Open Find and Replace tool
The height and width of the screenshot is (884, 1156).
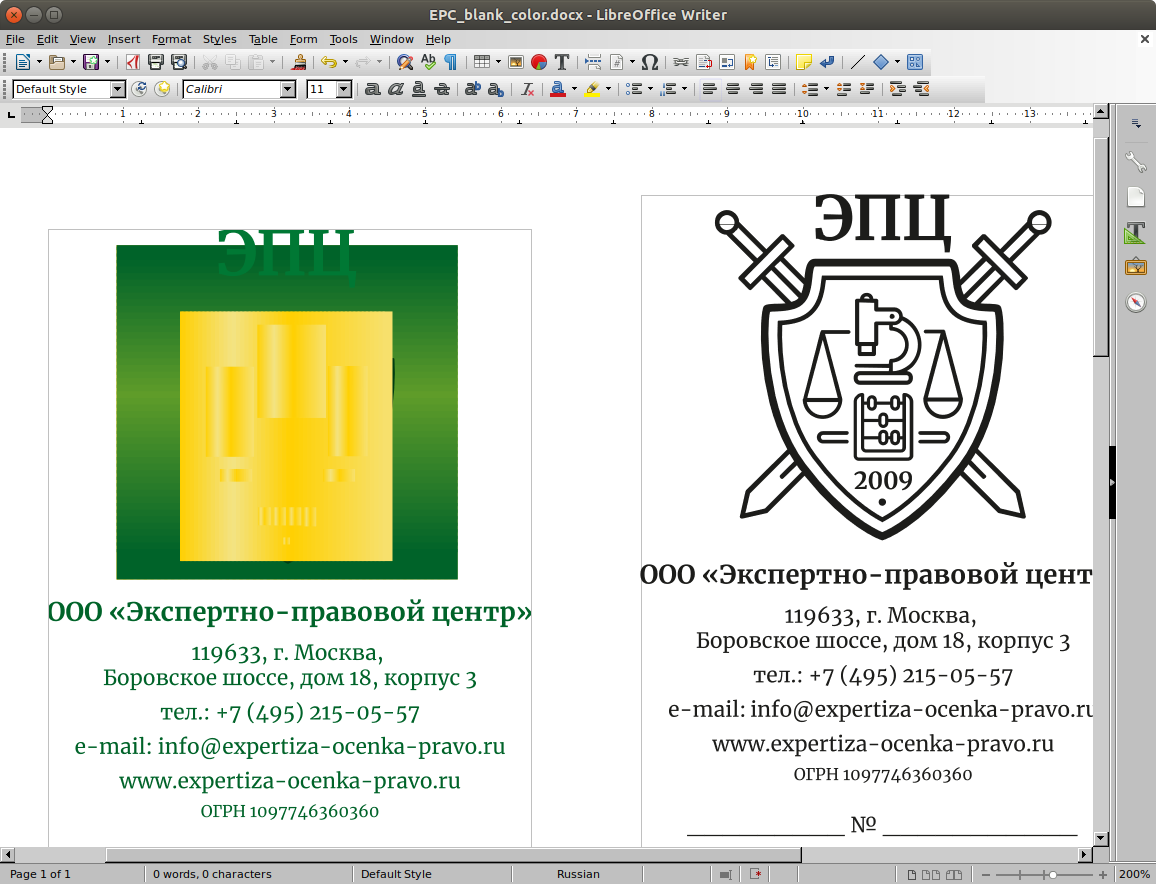405,62
